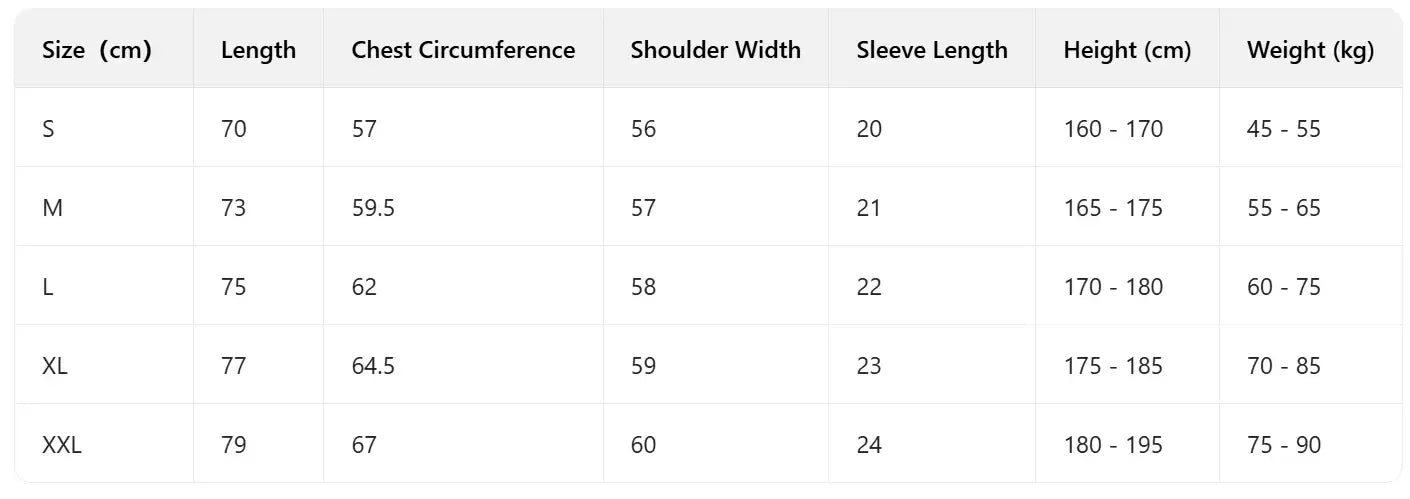Click the M size row label
Viewport: 1410px width, 499px height.
pyautogui.click(x=52, y=208)
